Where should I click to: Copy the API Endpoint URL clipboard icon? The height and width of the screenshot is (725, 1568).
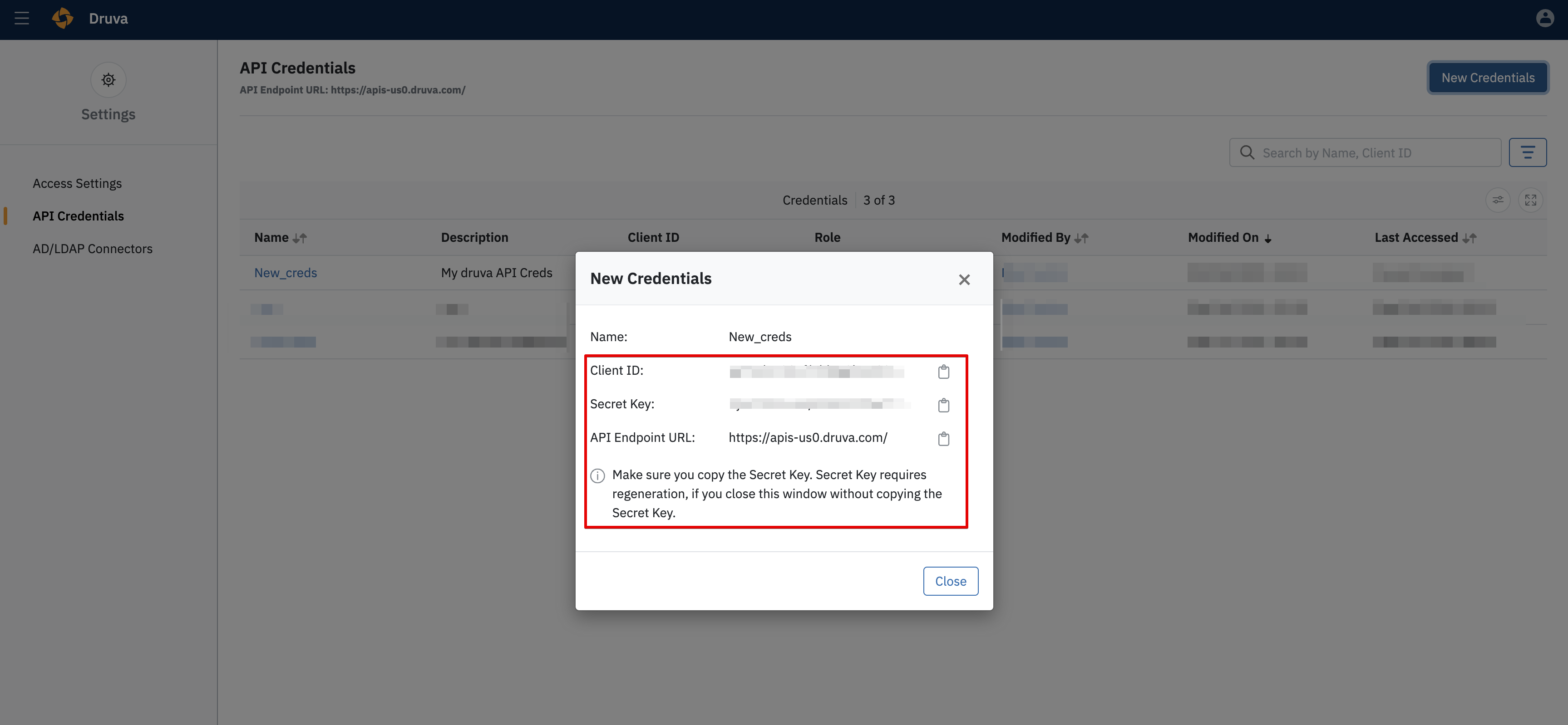[x=943, y=439]
